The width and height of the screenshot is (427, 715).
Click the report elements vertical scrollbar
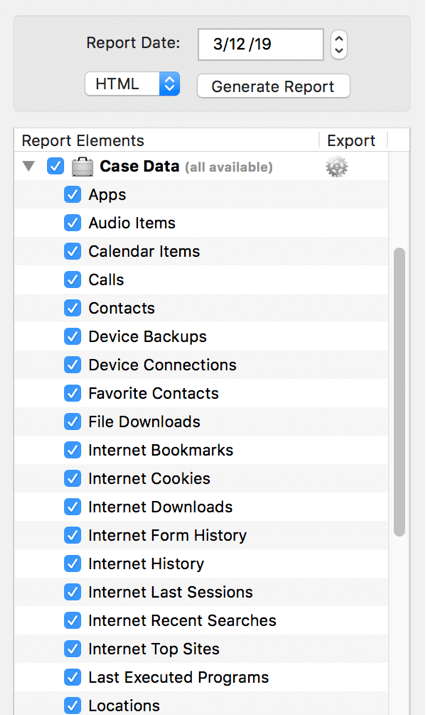click(x=400, y=392)
